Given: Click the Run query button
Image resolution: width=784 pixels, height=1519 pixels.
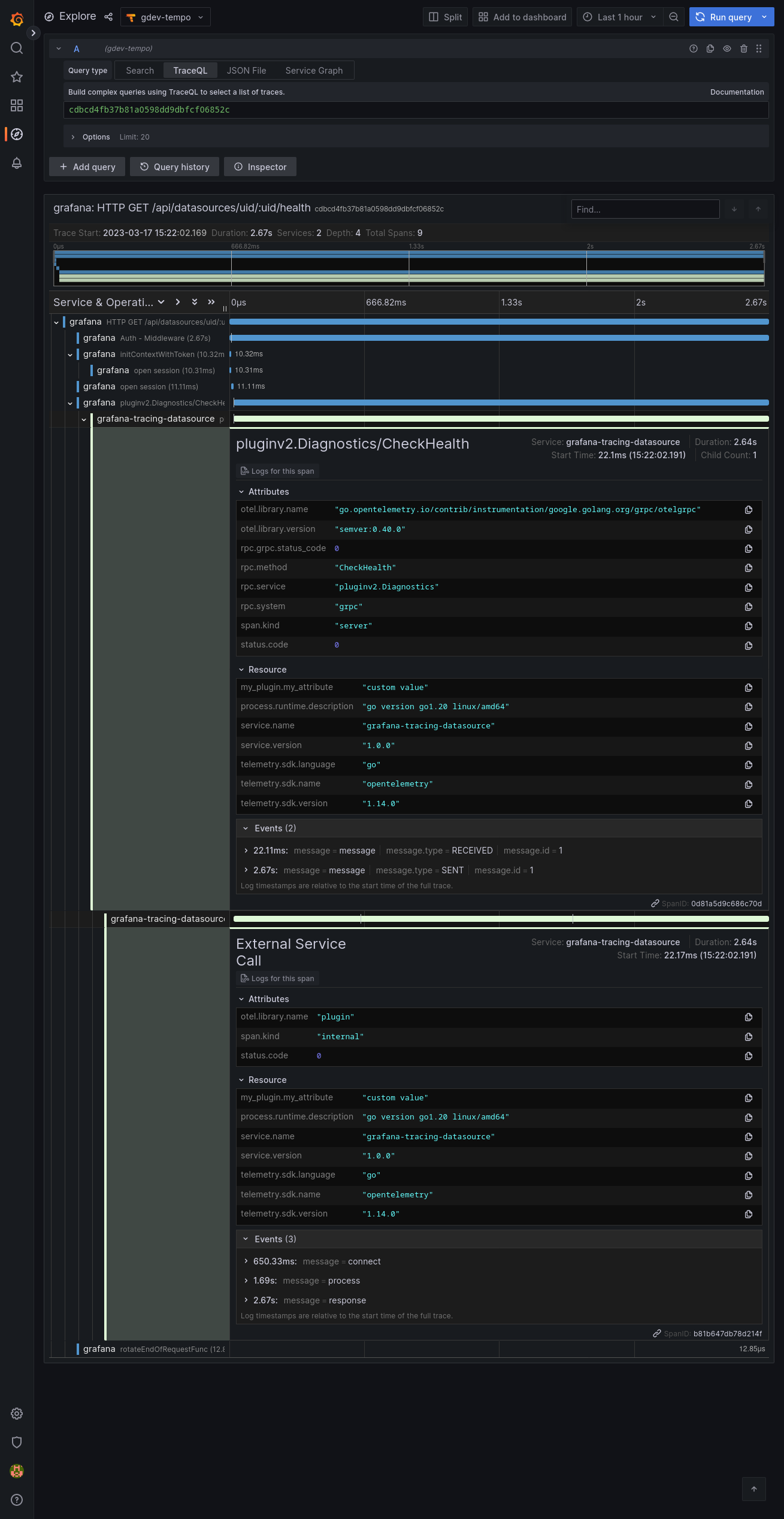Looking at the screenshot, I should [724, 17].
